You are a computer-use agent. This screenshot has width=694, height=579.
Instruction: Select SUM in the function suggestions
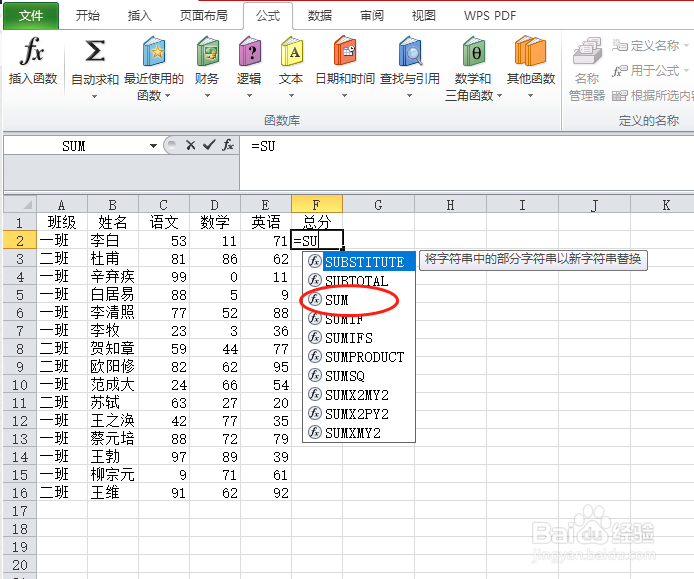point(359,300)
